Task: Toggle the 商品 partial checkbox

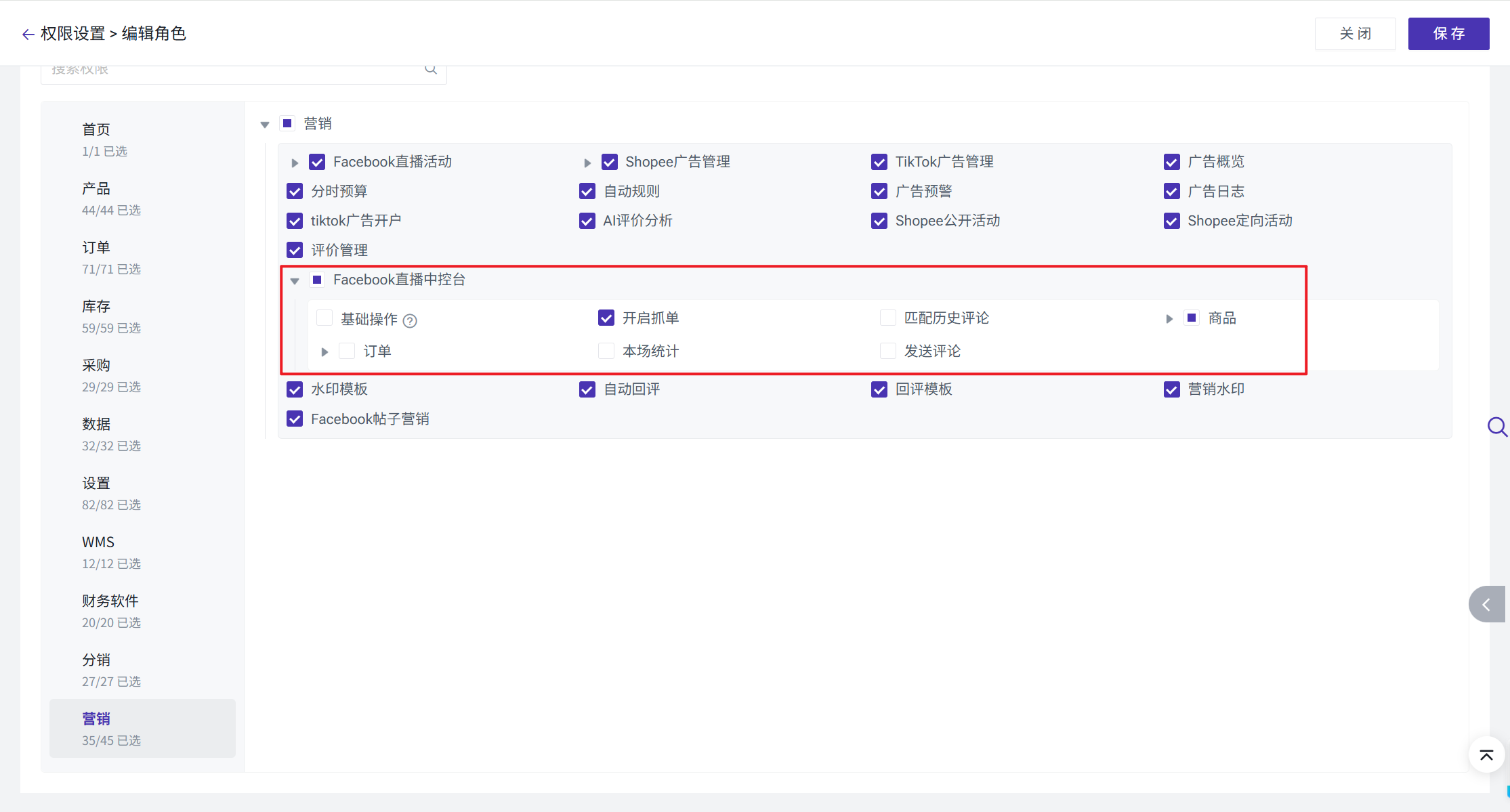Action: coord(1192,318)
